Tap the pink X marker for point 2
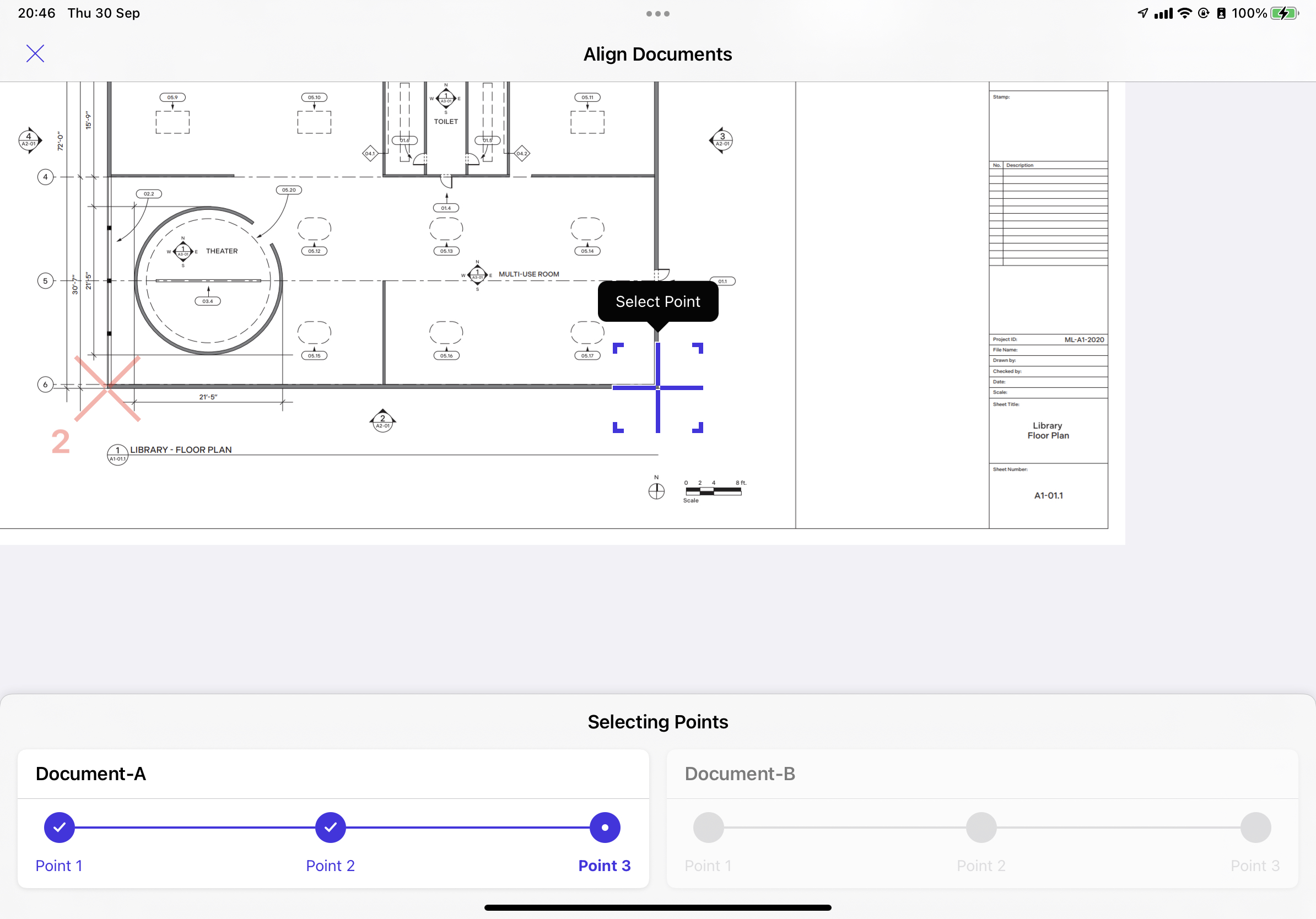The height and width of the screenshot is (919, 1316). pos(108,388)
